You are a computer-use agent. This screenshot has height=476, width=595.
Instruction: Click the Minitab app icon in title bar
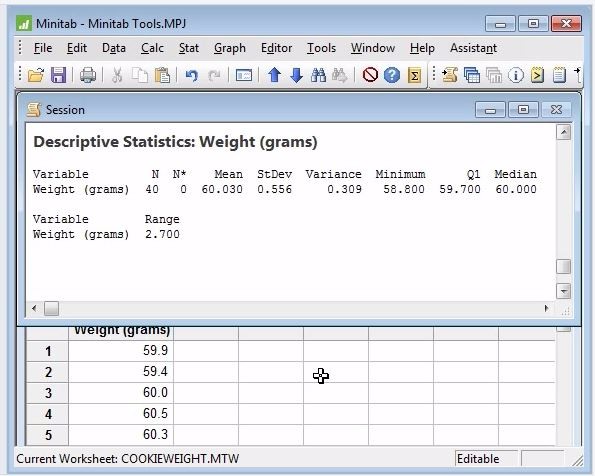pos(24,24)
